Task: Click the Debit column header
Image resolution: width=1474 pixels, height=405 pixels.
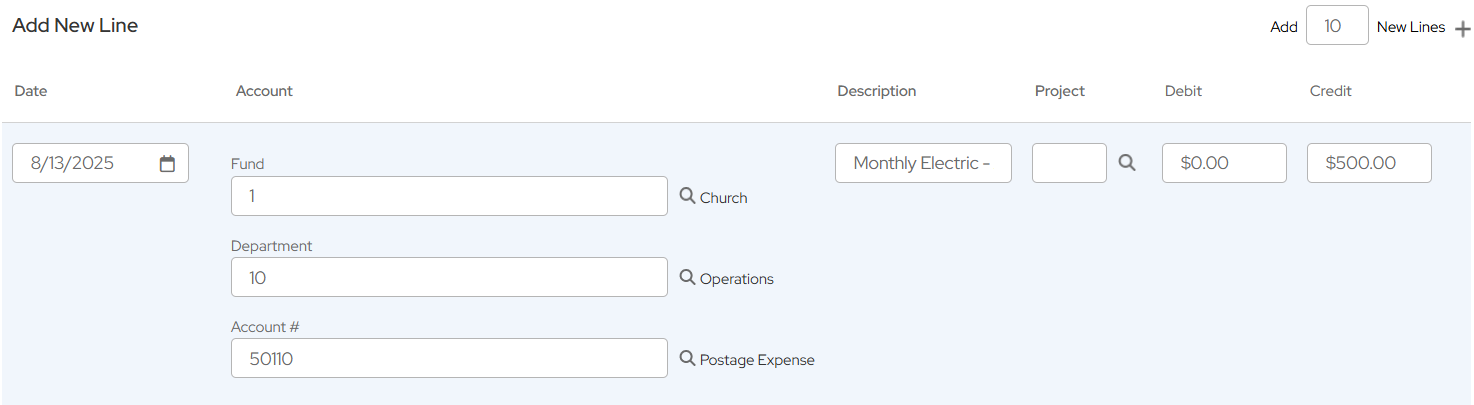Action: tap(1183, 91)
